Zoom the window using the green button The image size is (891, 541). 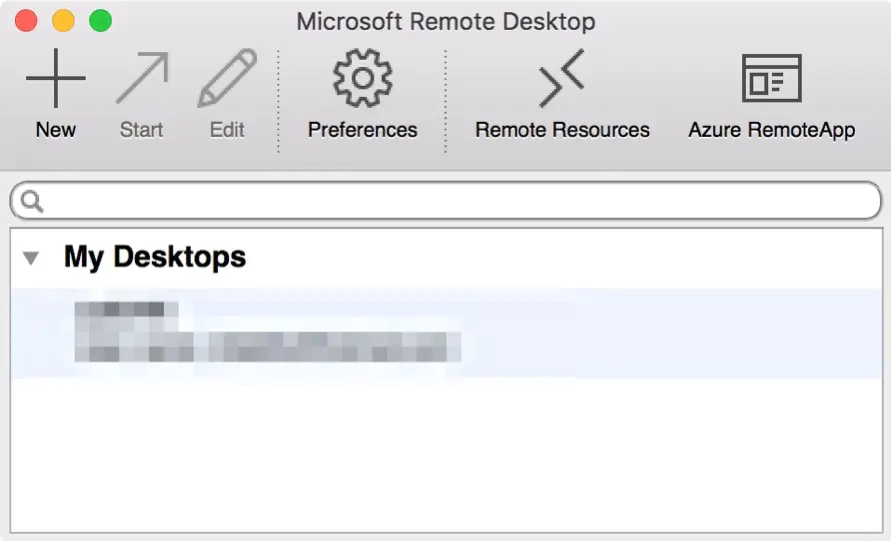pyautogui.click(x=101, y=20)
